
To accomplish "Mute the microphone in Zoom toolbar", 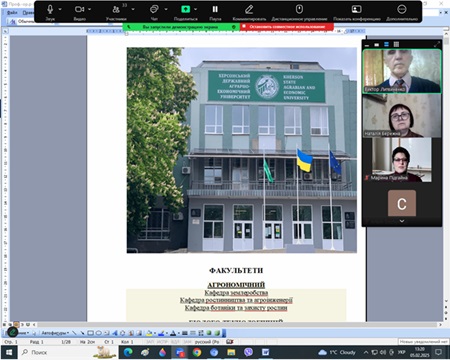I will 50,10.
